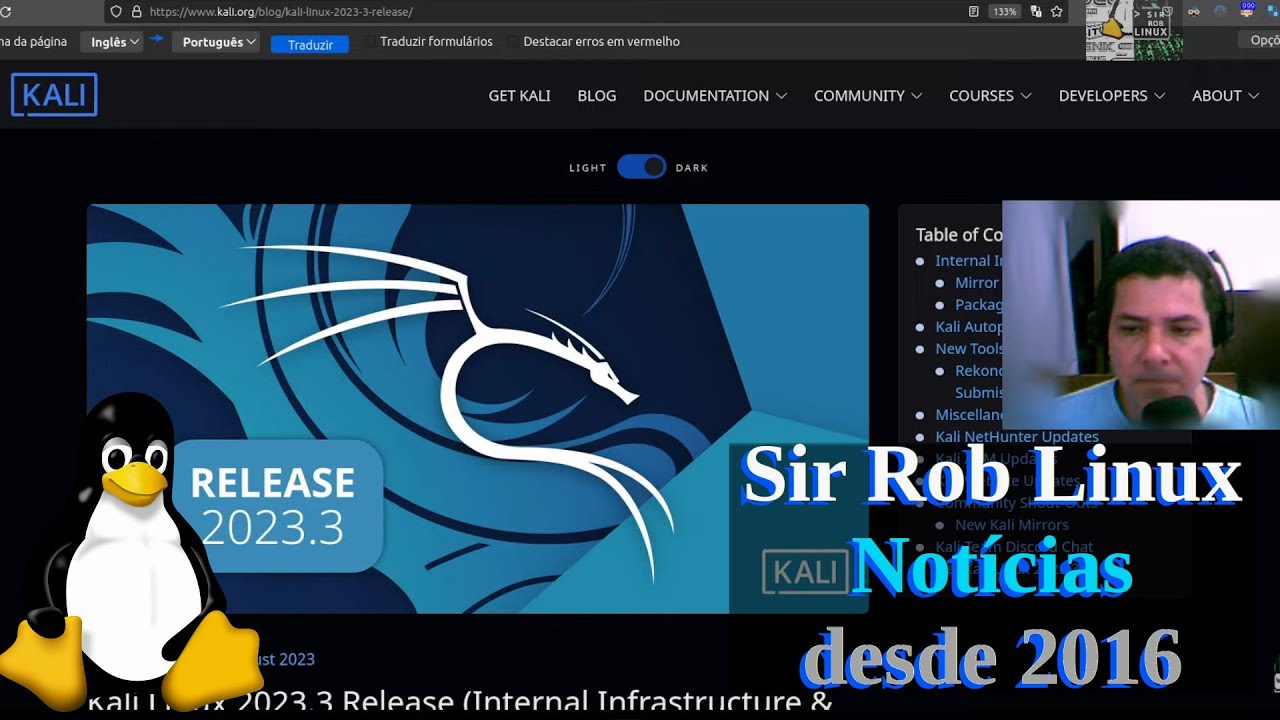1280x720 pixels.
Task: Open the site security shield icon
Action: pyautogui.click(x=116, y=12)
